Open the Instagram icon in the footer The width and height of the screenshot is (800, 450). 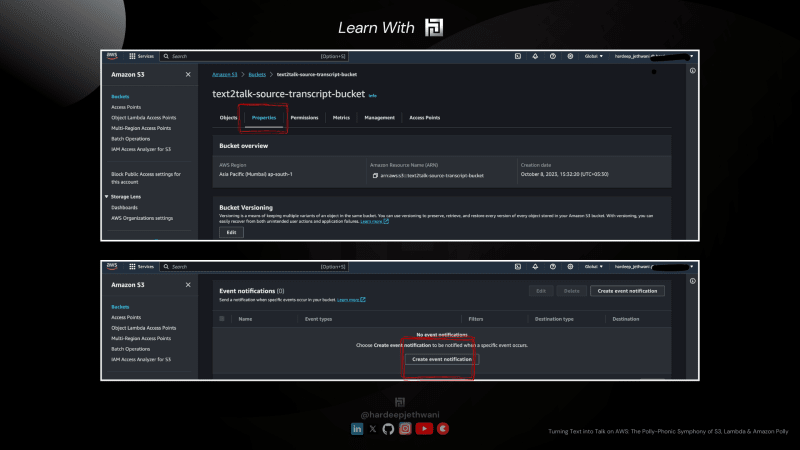[405, 429]
